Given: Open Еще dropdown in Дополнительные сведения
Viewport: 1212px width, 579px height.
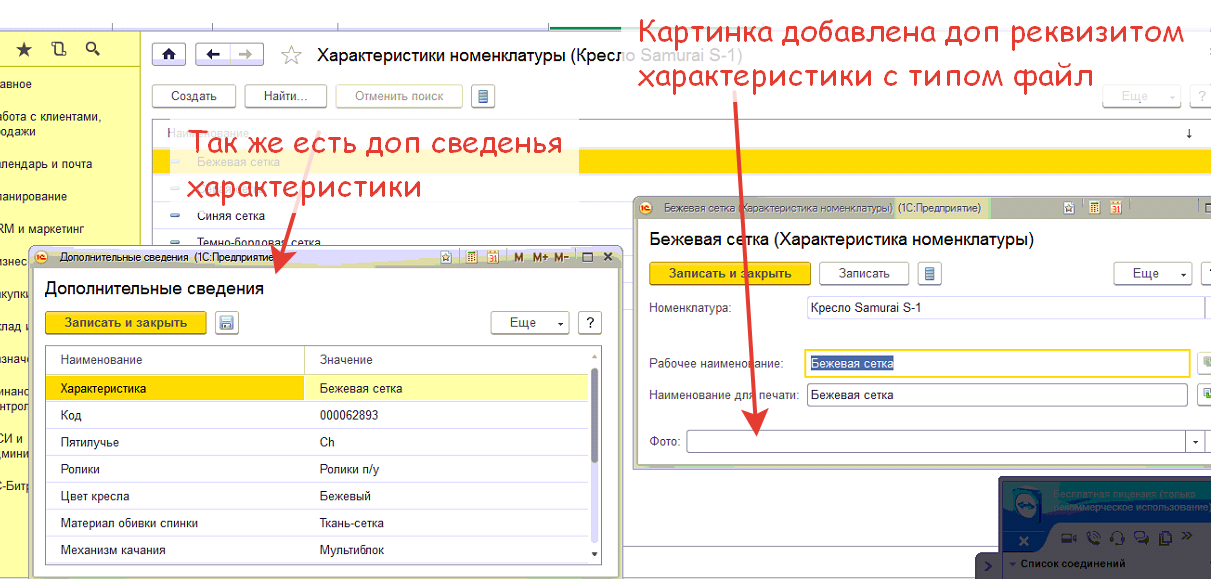Looking at the screenshot, I should [530, 323].
